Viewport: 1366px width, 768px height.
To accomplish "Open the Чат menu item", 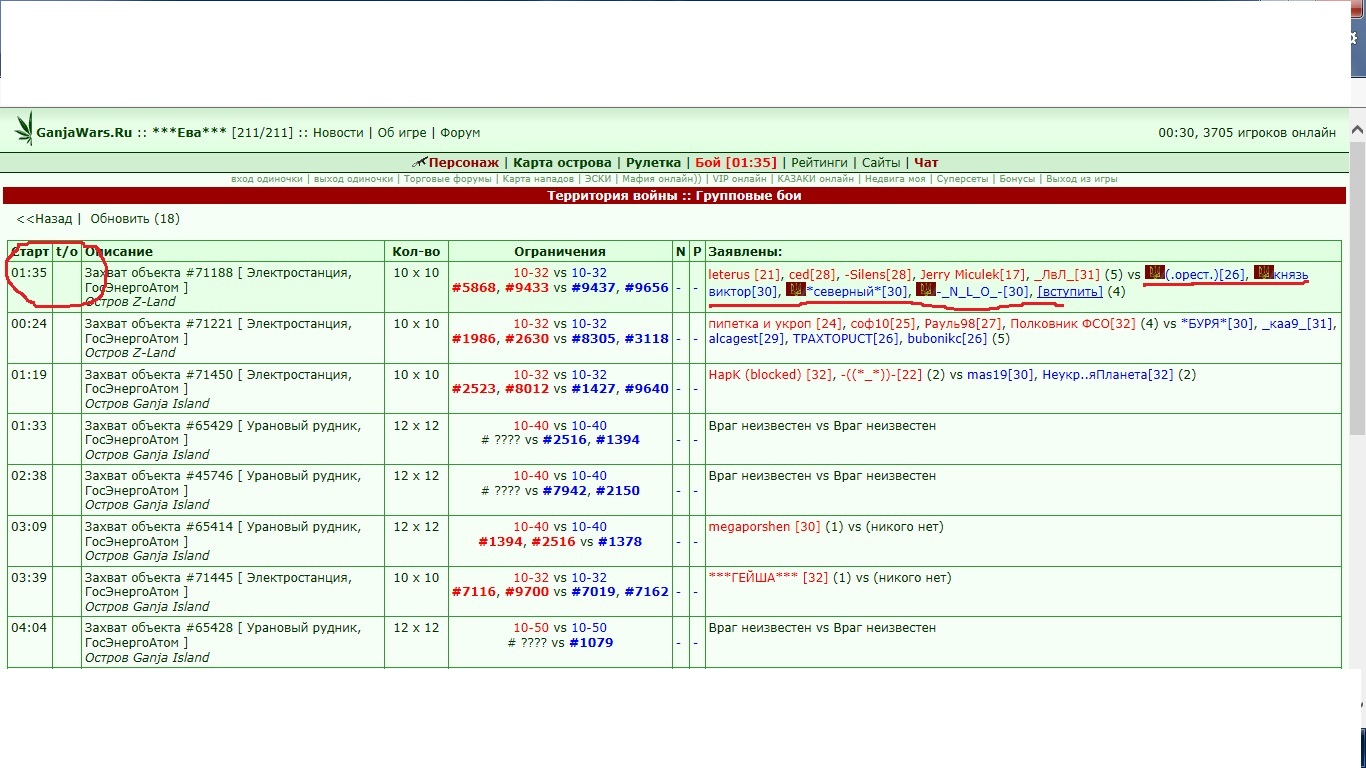I will click(926, 162).
